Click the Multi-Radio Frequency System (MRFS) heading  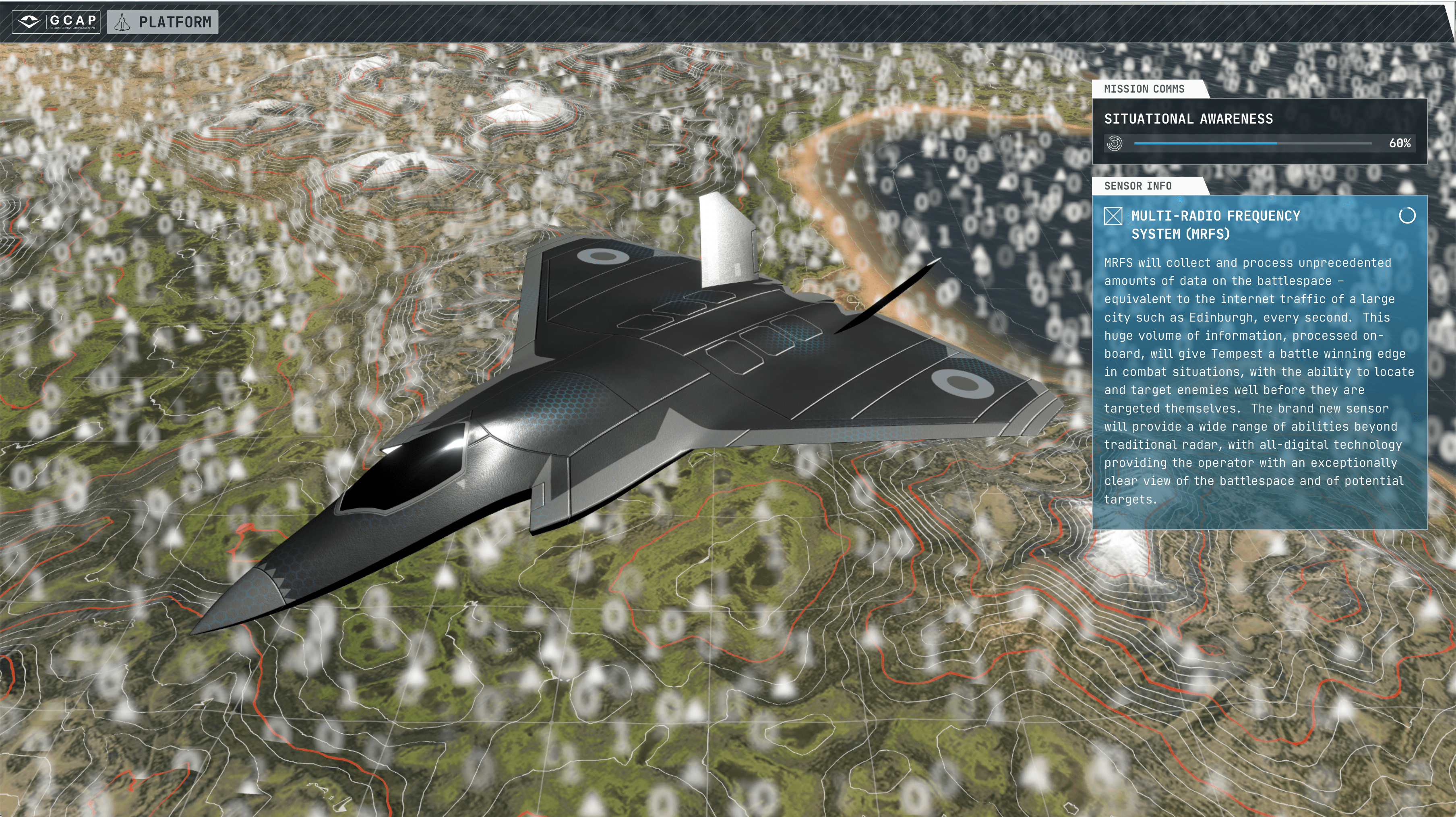tap(1215, 225)
